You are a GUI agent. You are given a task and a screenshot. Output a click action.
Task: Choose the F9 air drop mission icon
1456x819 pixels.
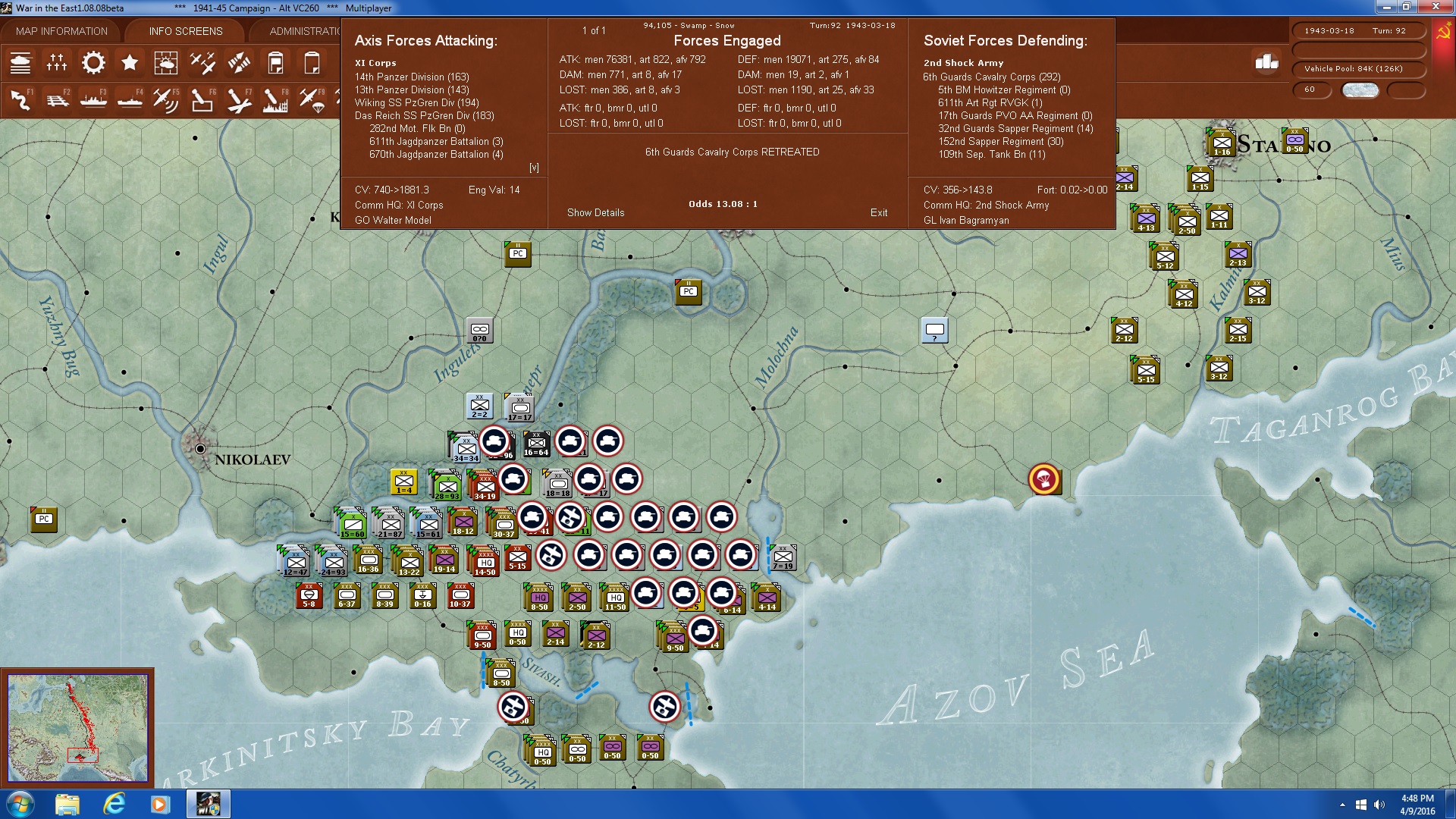click(312, 99)
